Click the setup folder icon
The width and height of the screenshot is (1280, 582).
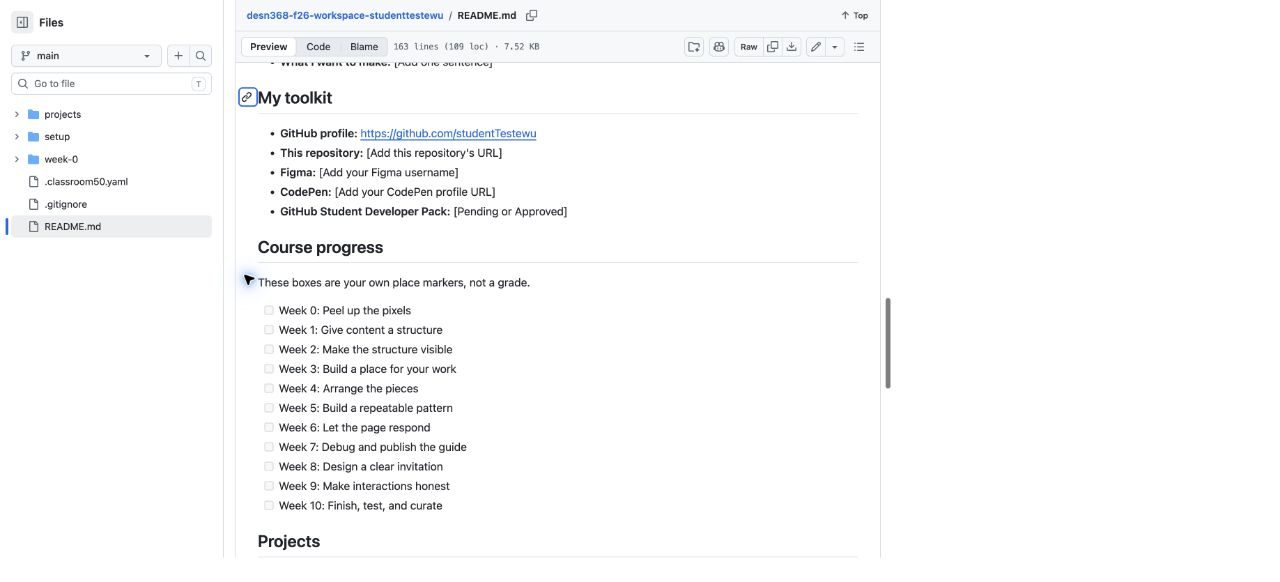(33, 136)
